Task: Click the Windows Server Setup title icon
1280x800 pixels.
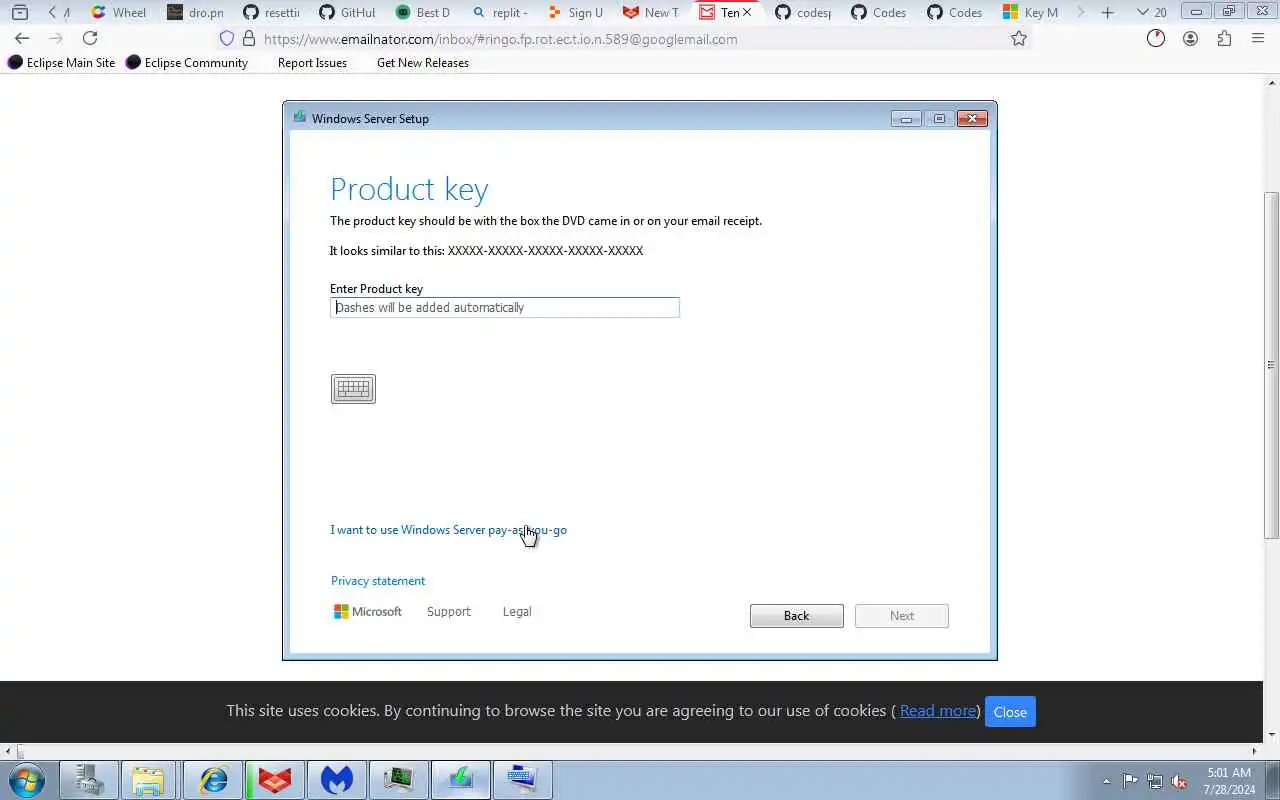Action: pos(299,117)
